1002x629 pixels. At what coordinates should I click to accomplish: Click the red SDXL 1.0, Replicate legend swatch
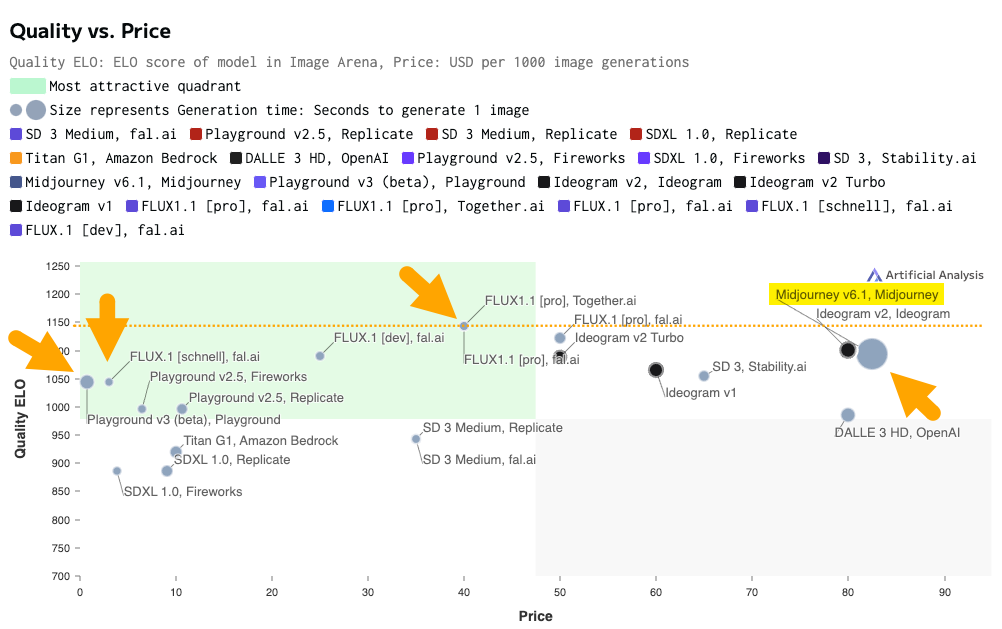pyautogui.click(x=636, y=134)
